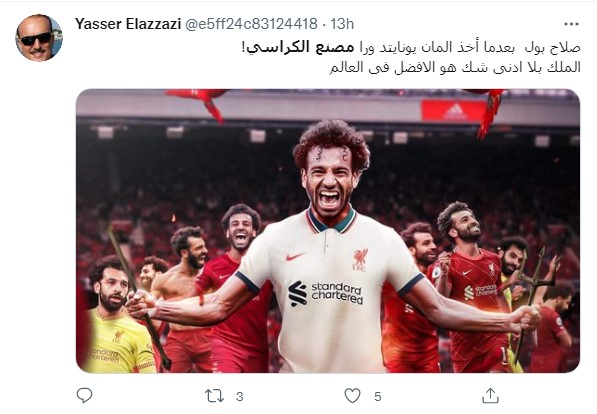The height and width of the screenshot is (414, 597).
Task: Click the display name Yasser Elazzazi
Action: point(128,24)
